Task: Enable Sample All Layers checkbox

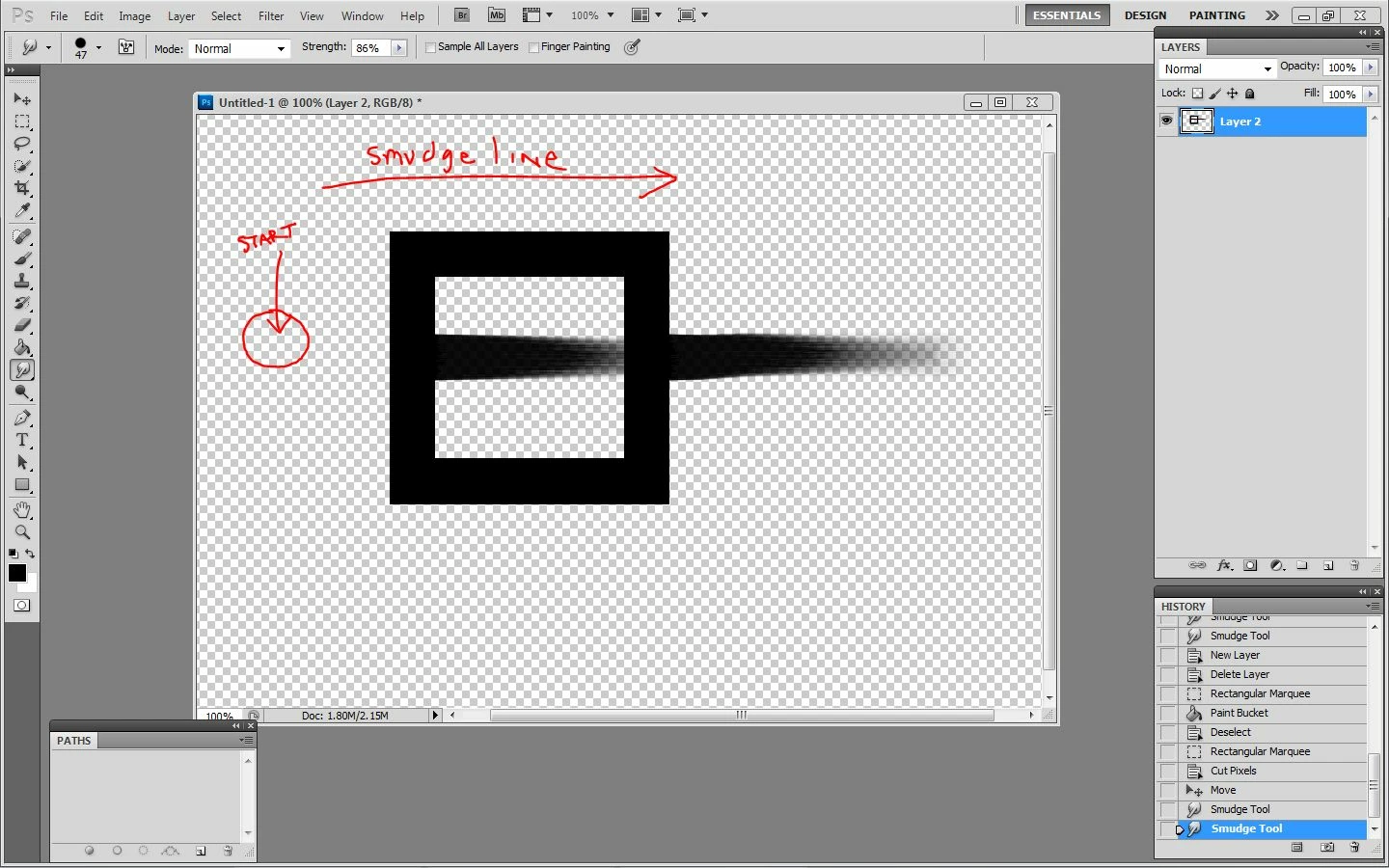Action: click(431, 47)
